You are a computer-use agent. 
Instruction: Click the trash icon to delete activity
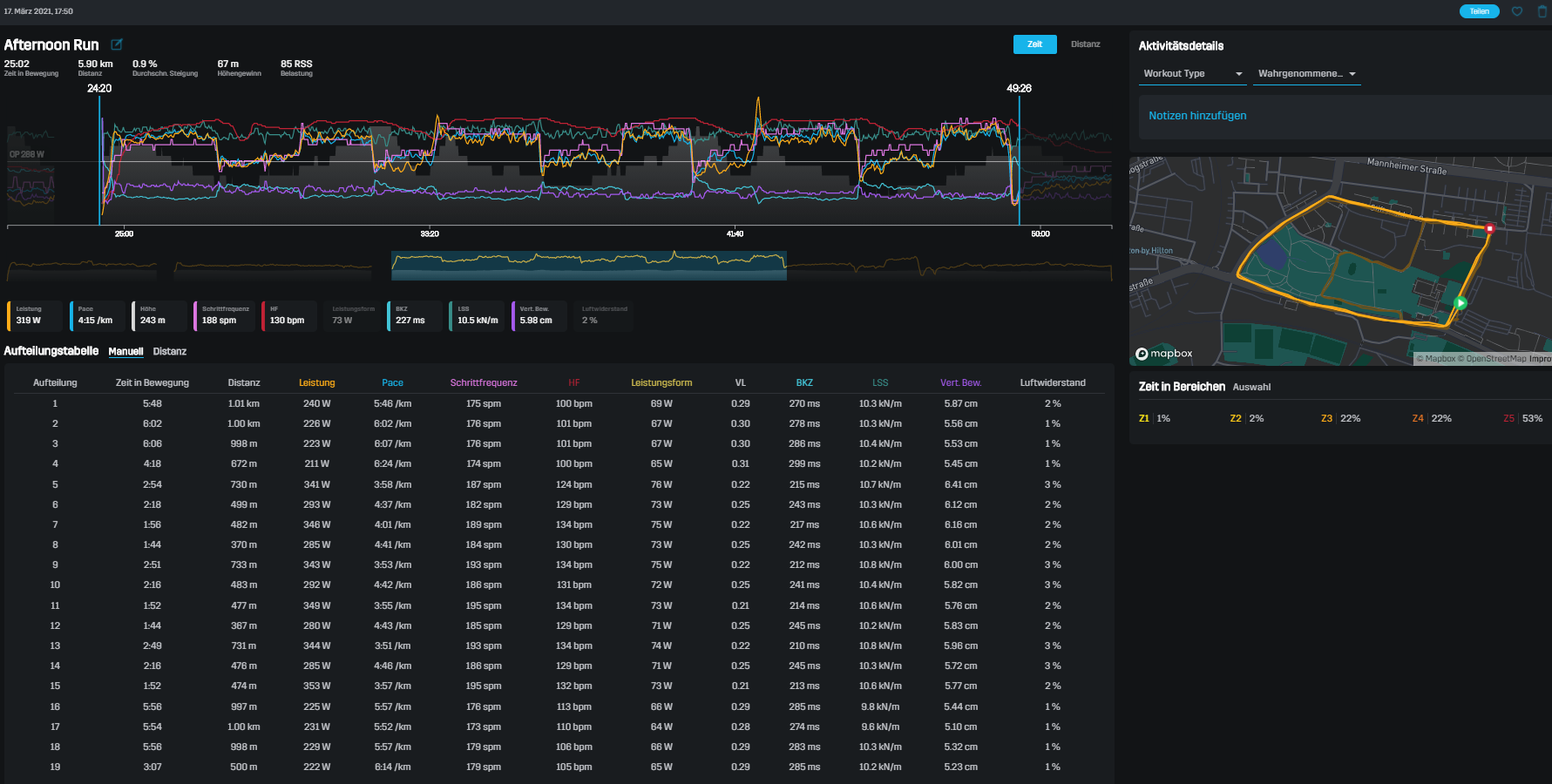click(1542, 11)
